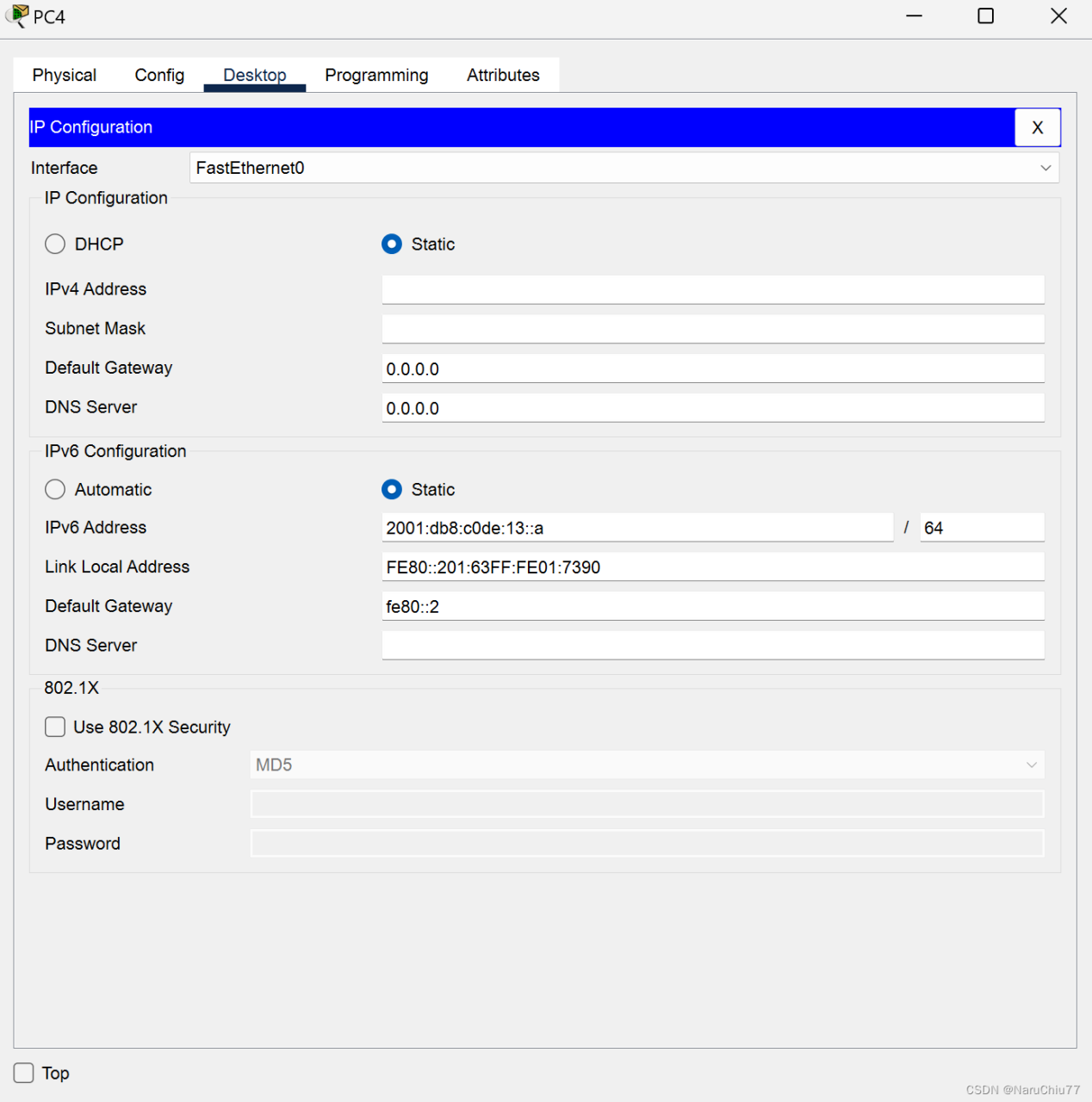Click the IPv6 prefix length field
Image resolution: width=1092 pixels, height=1102 pixels.
(x=981, y=528)
